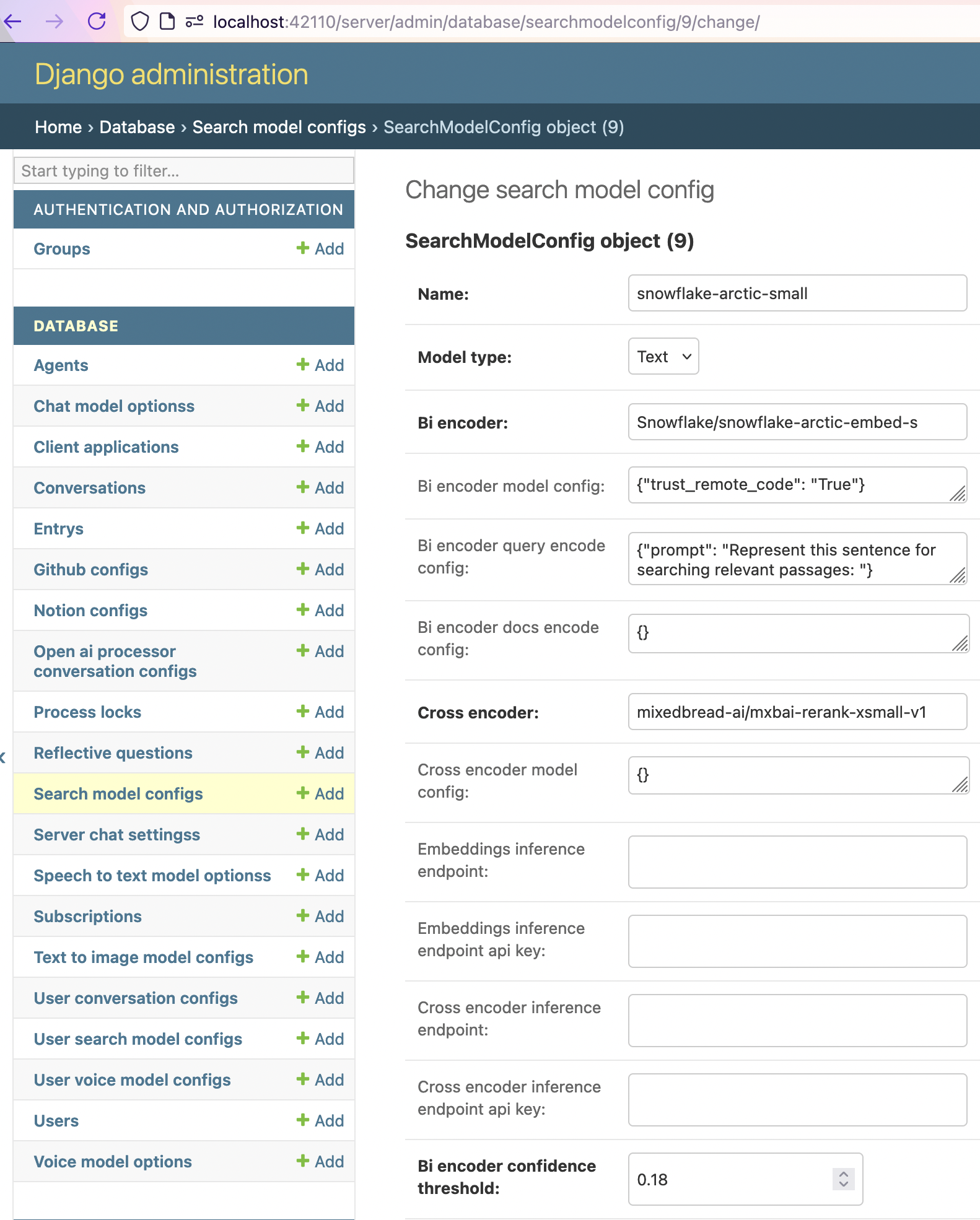
Task: Open Home in the breadcrumb navigation
Action: [58, 127]
